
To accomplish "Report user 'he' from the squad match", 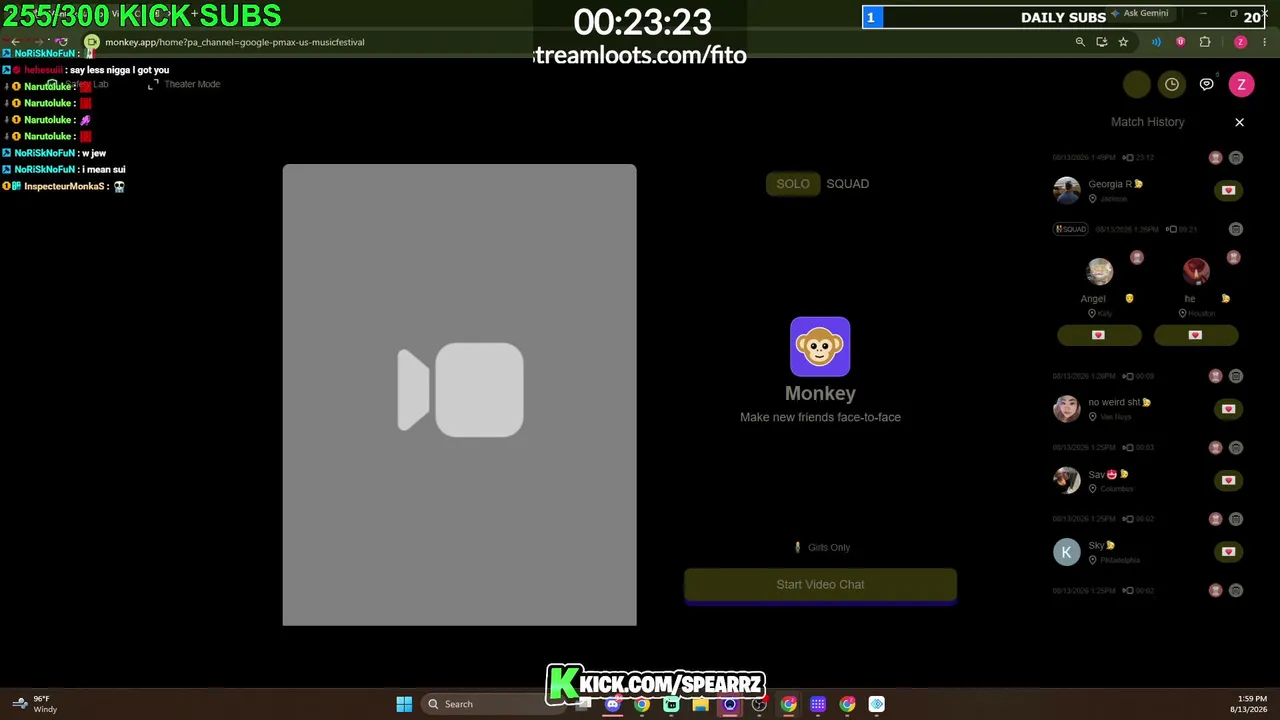I will click(x=1233, y=258).
